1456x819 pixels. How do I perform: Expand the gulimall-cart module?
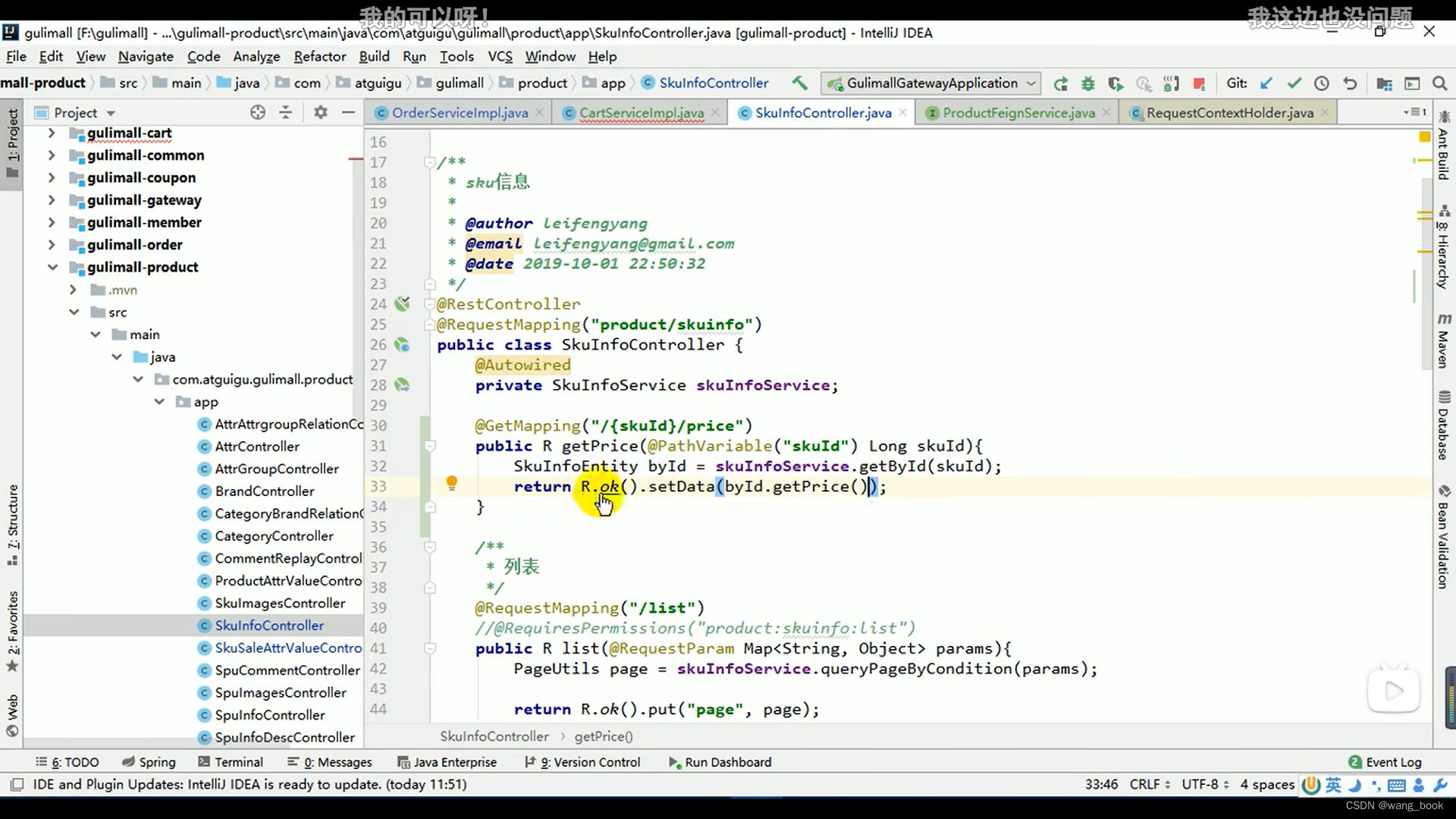click(52, 133)
